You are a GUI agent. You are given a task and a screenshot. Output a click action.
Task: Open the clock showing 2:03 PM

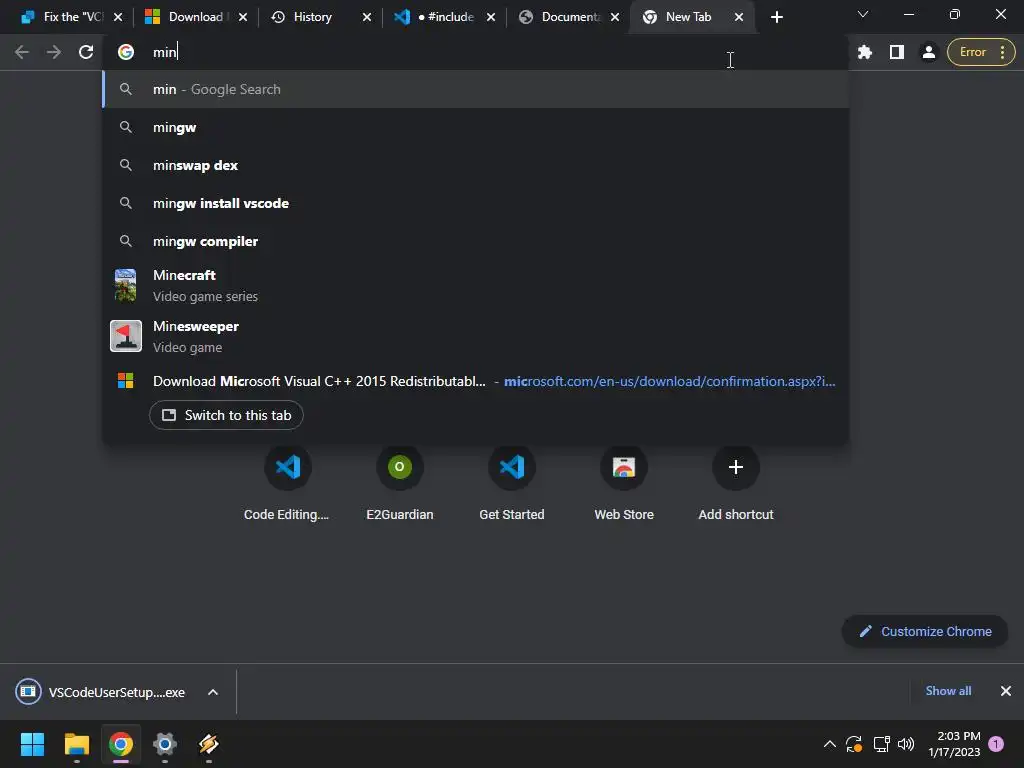pos(954,744)
